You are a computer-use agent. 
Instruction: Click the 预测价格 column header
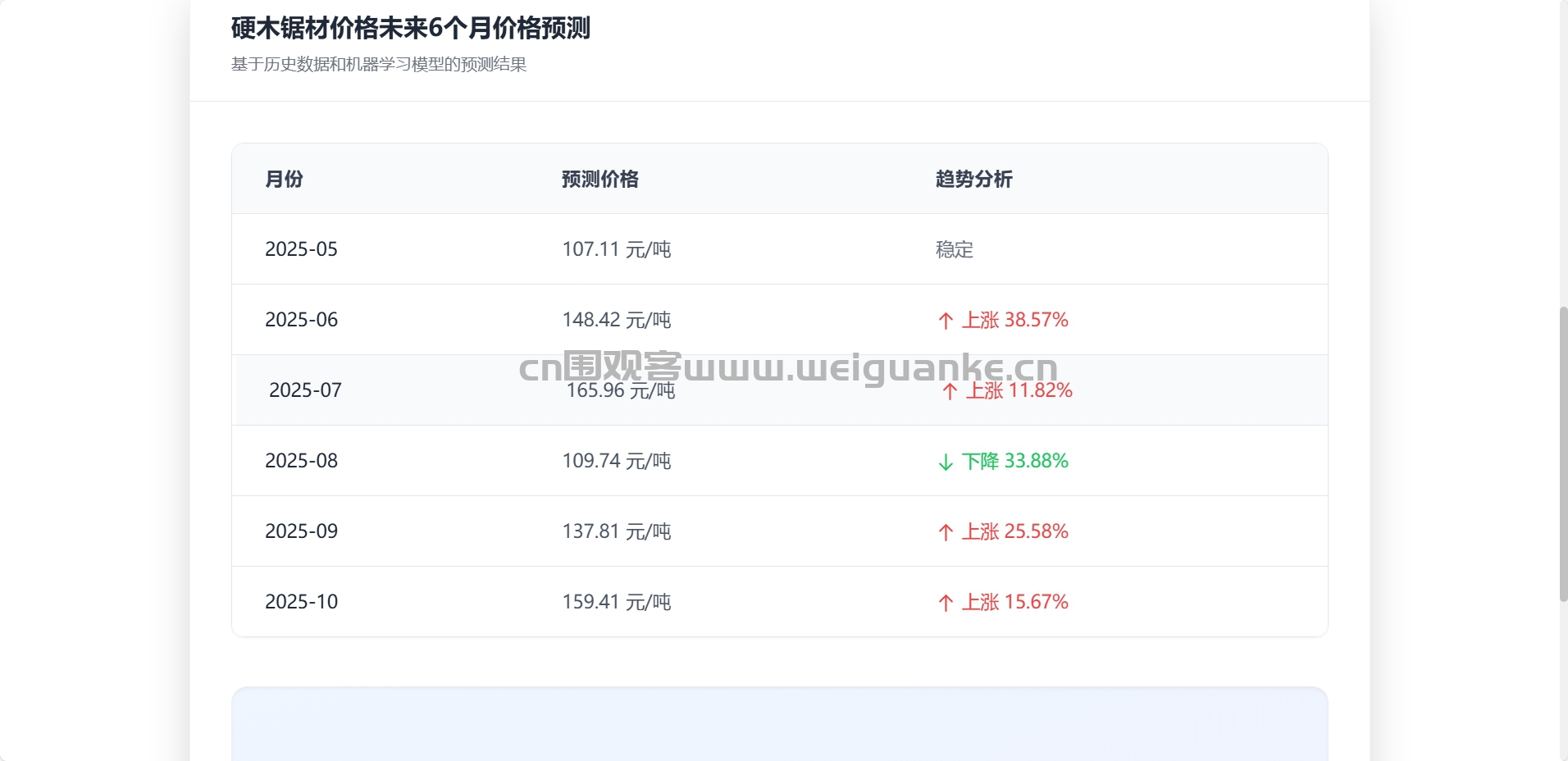(599, 179)
